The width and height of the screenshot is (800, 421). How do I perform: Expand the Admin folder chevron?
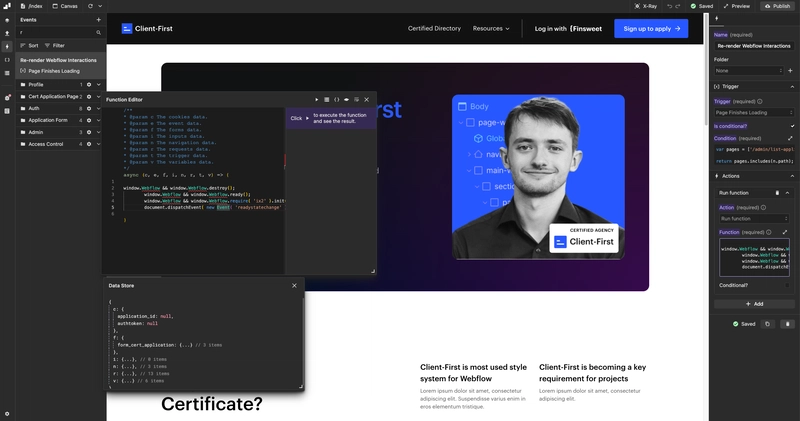tap(98, 132)
